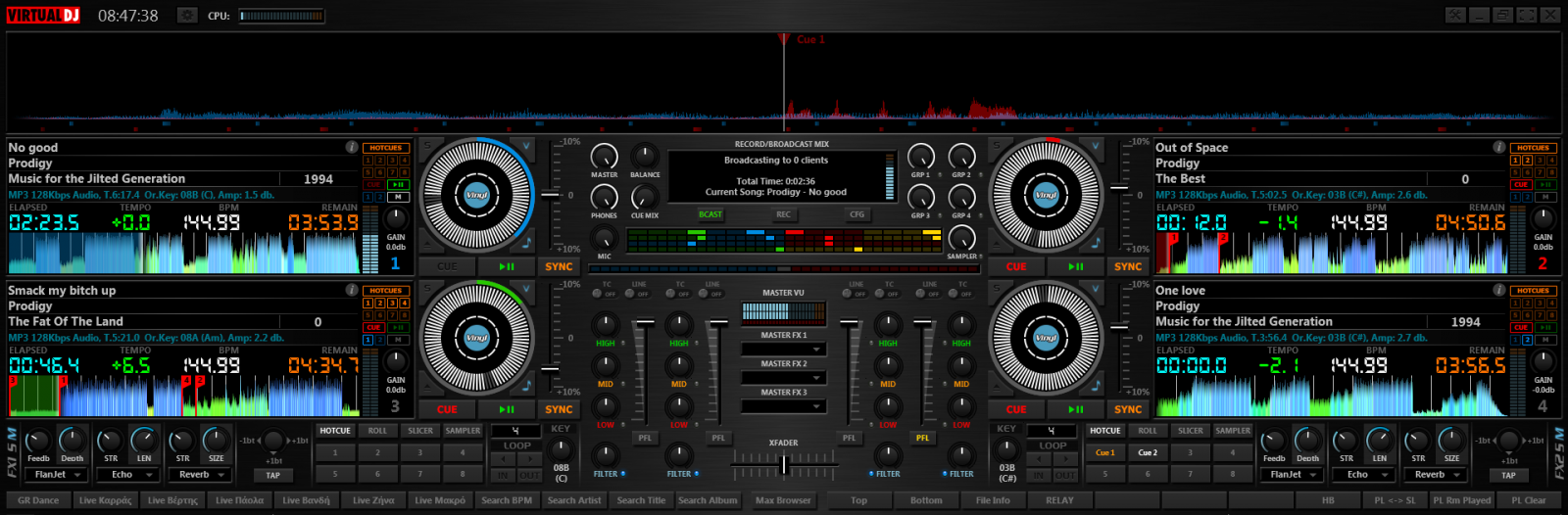Click the GRP 1 knob
This screenshot has height=515, width=1568.
click(x=921, y=157)
